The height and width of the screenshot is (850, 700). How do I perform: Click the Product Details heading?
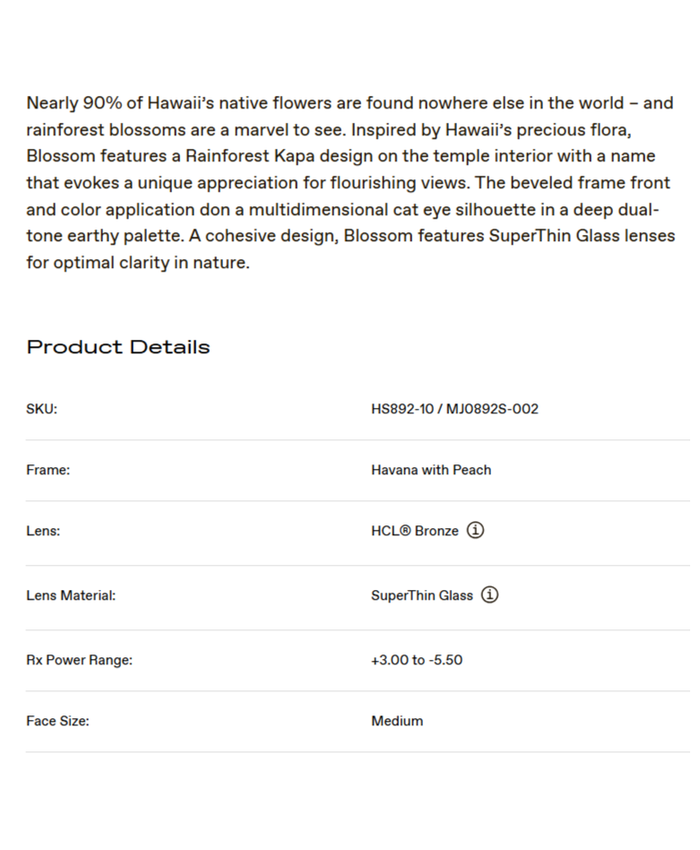[118, 347]
